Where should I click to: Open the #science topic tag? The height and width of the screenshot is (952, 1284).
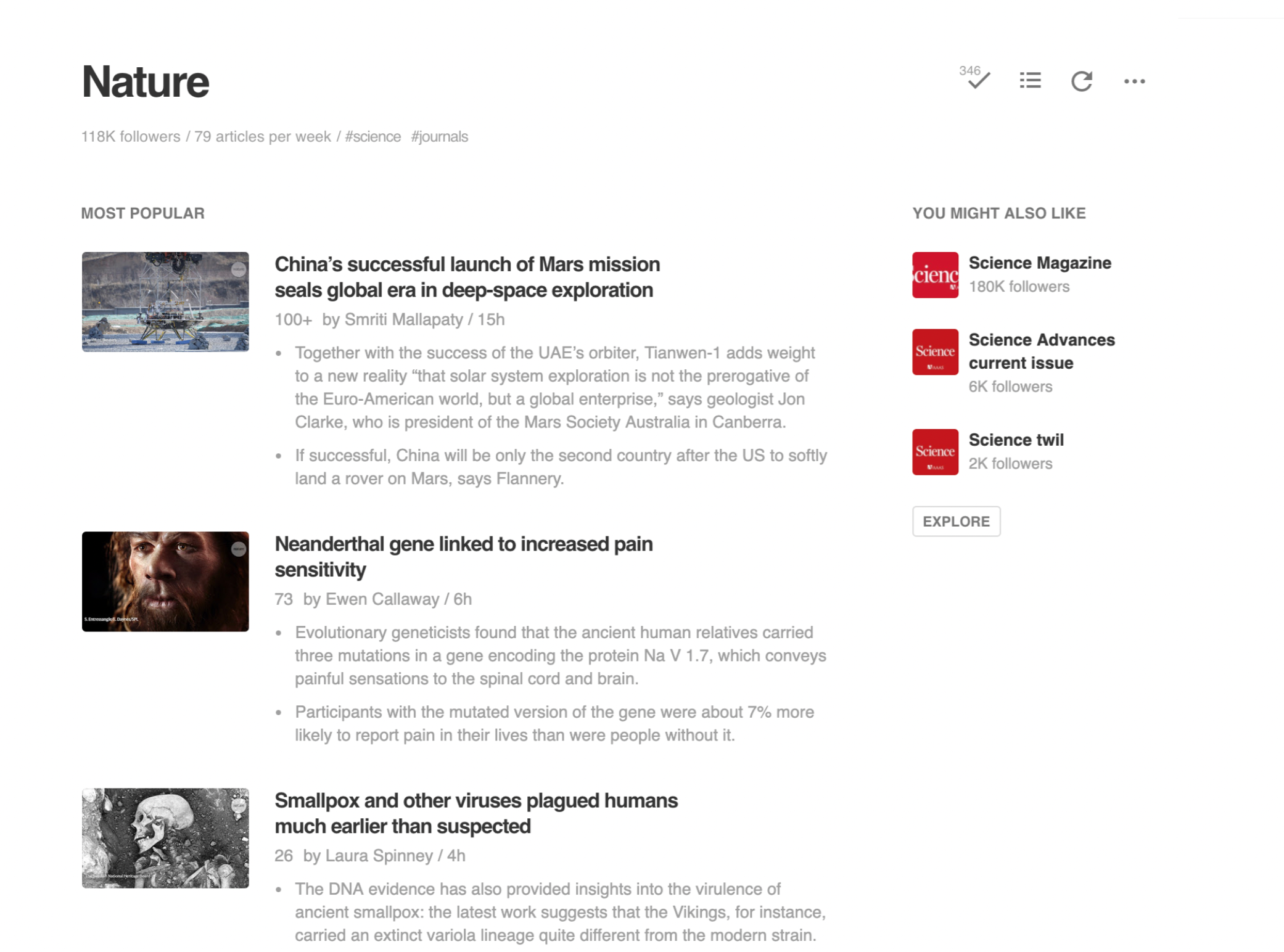(x=372, y=137)
